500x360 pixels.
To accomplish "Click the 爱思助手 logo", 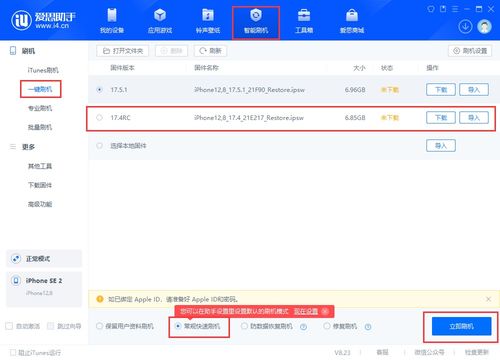I will click(43, 20).
